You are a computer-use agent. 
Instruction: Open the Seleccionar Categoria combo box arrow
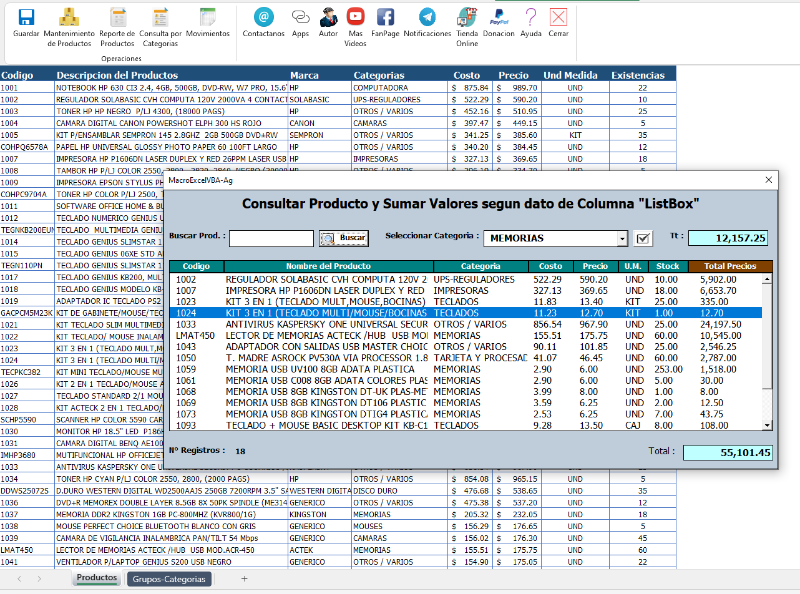[x=622, y=238]
